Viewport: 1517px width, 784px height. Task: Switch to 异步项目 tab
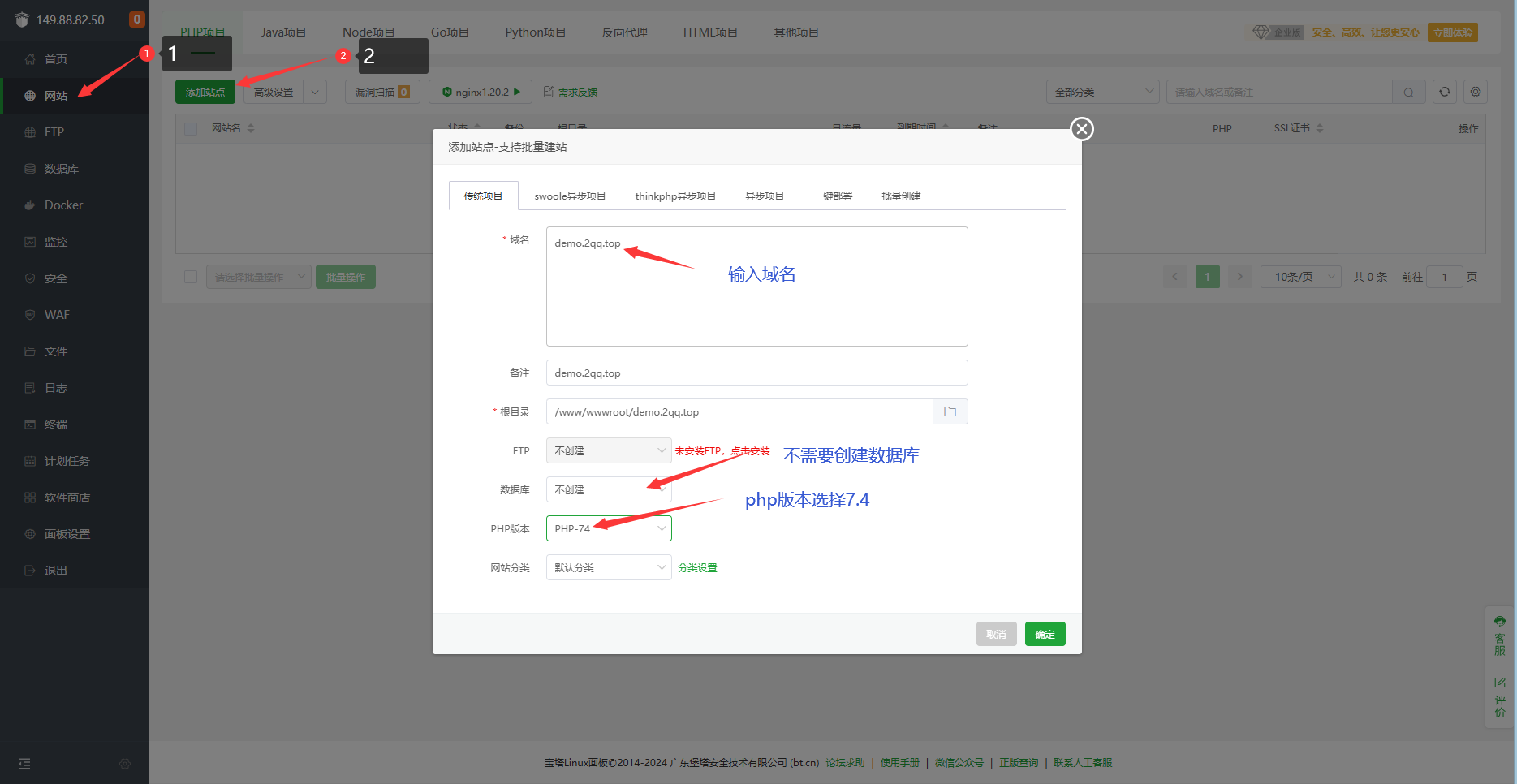pos(765,196)
